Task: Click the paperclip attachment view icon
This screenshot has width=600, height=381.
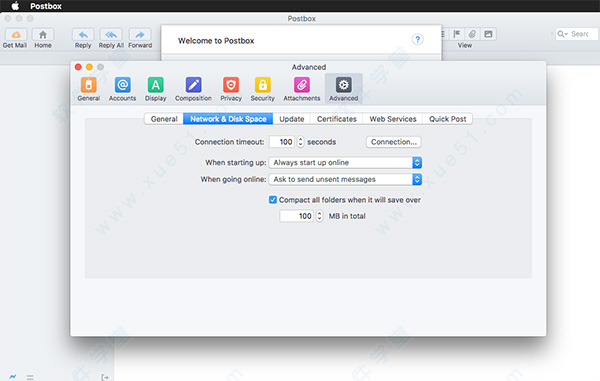Action: coord(472,34)
